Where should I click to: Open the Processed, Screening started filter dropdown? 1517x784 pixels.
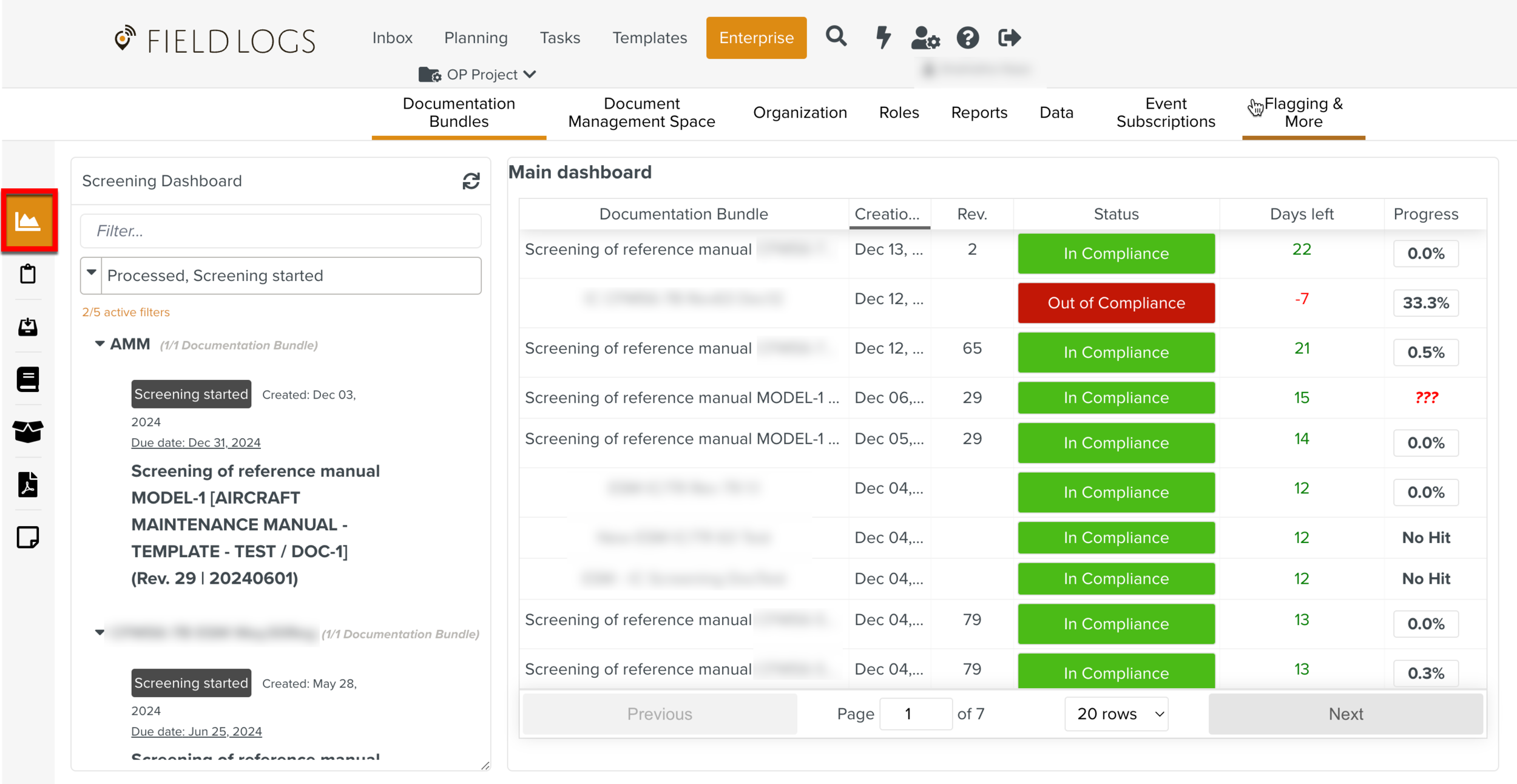(90, 275)
